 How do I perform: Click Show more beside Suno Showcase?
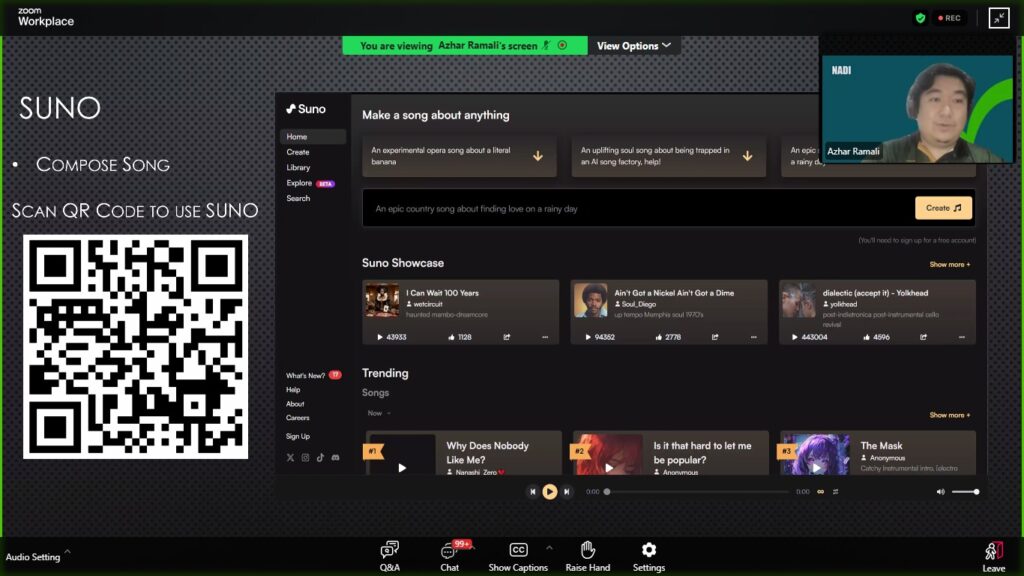click(x=949, y=265)
